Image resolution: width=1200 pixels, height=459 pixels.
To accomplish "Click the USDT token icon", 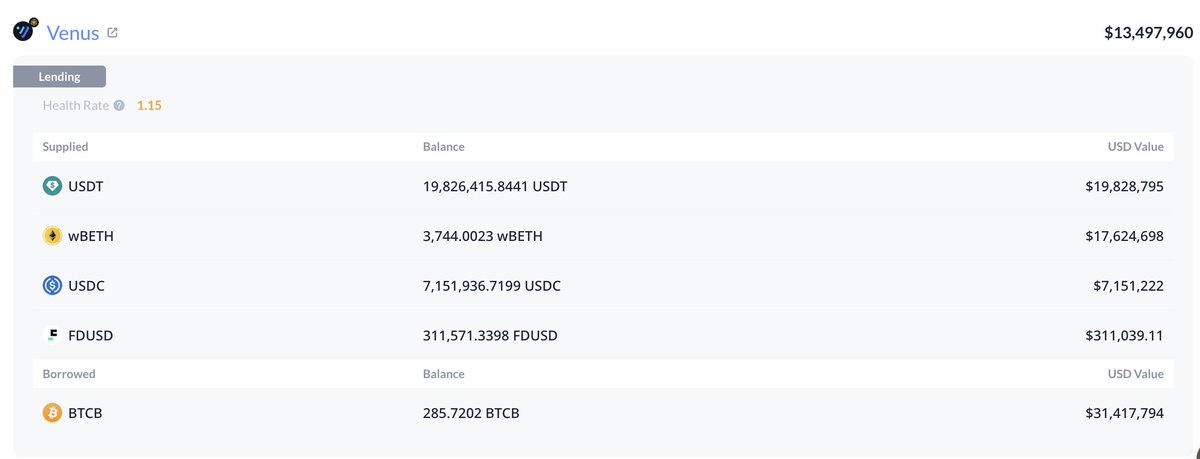I will point(52,186).
